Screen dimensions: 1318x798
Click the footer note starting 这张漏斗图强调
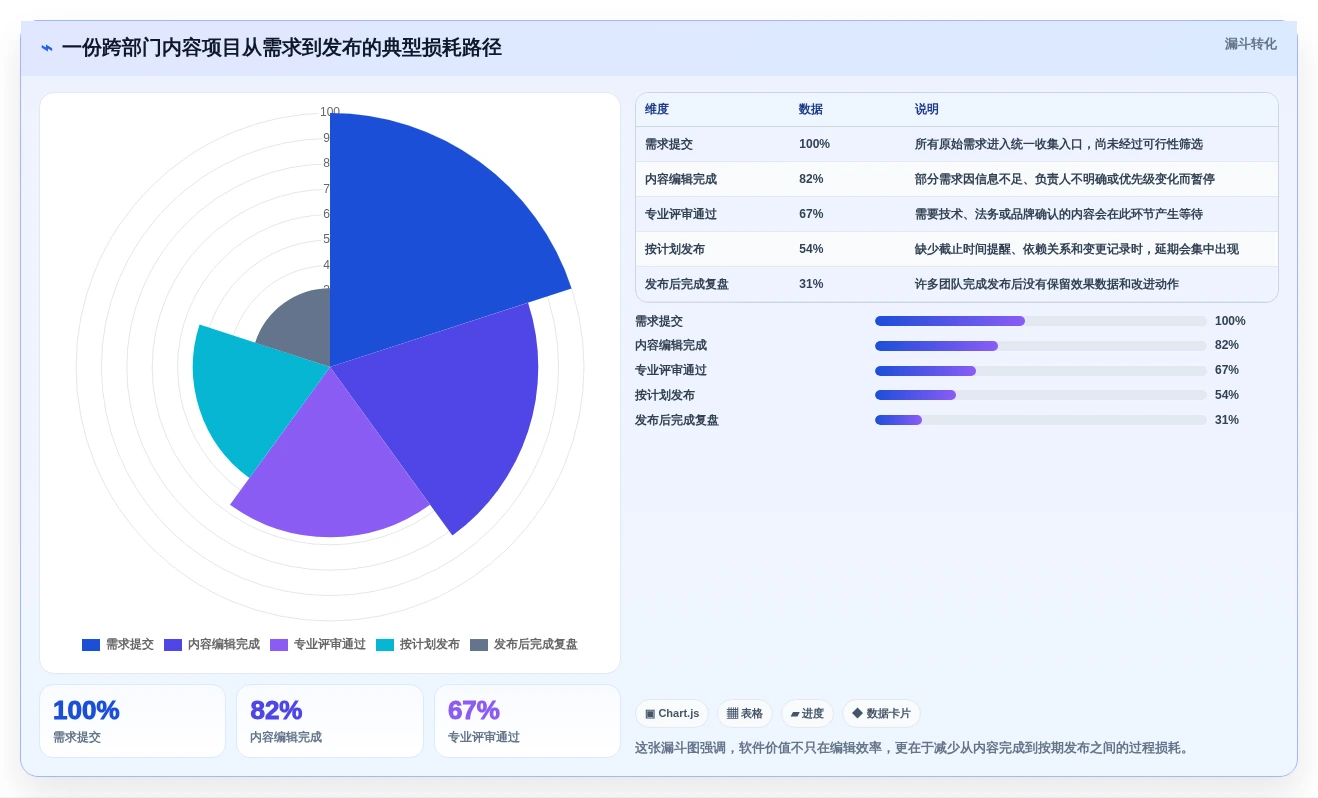914,748
